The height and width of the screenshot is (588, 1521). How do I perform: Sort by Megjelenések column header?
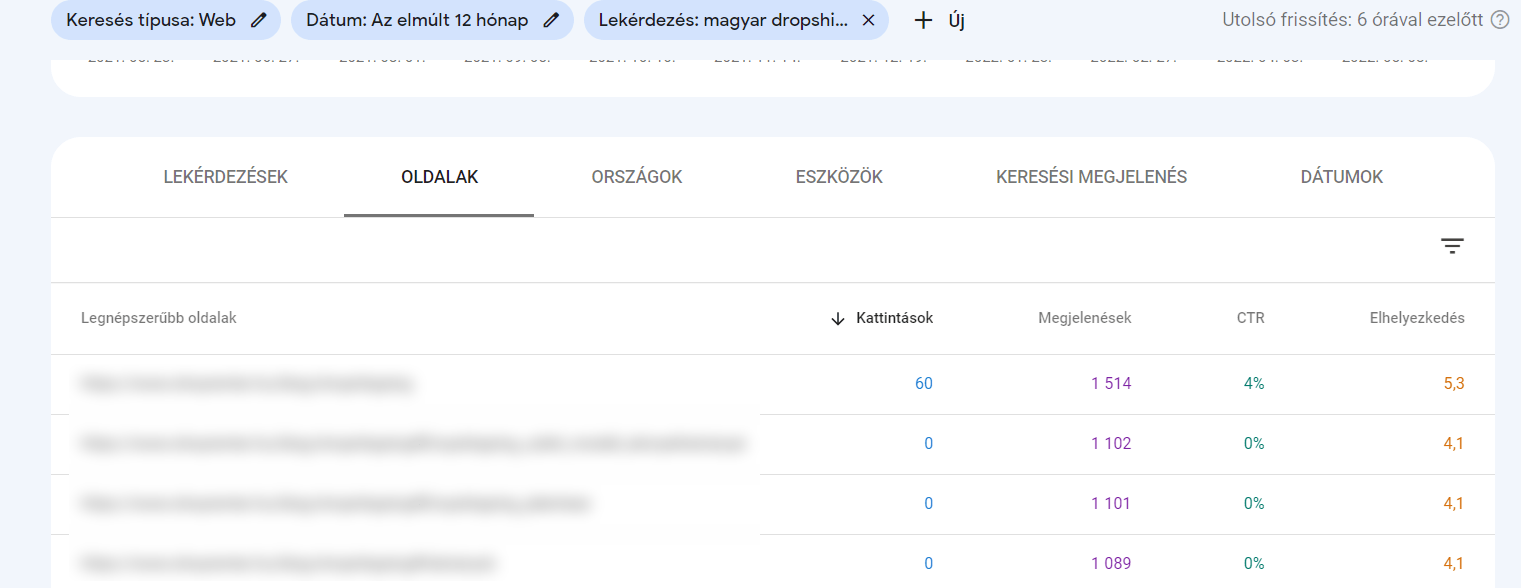[1085, 318]
